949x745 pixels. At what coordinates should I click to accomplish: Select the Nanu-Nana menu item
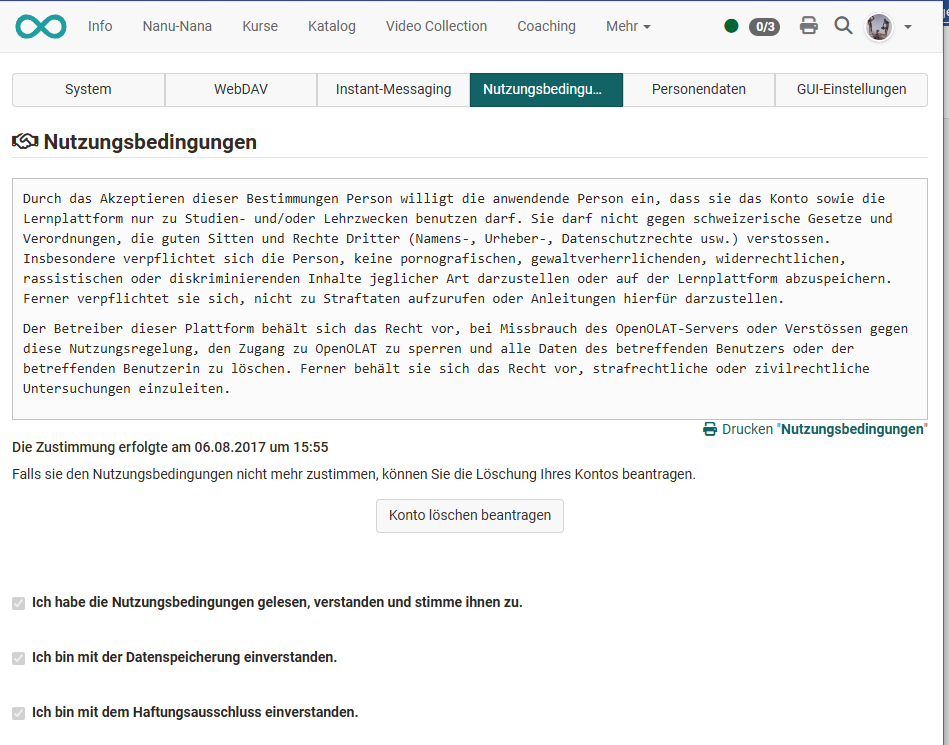(x=176, y=26)
